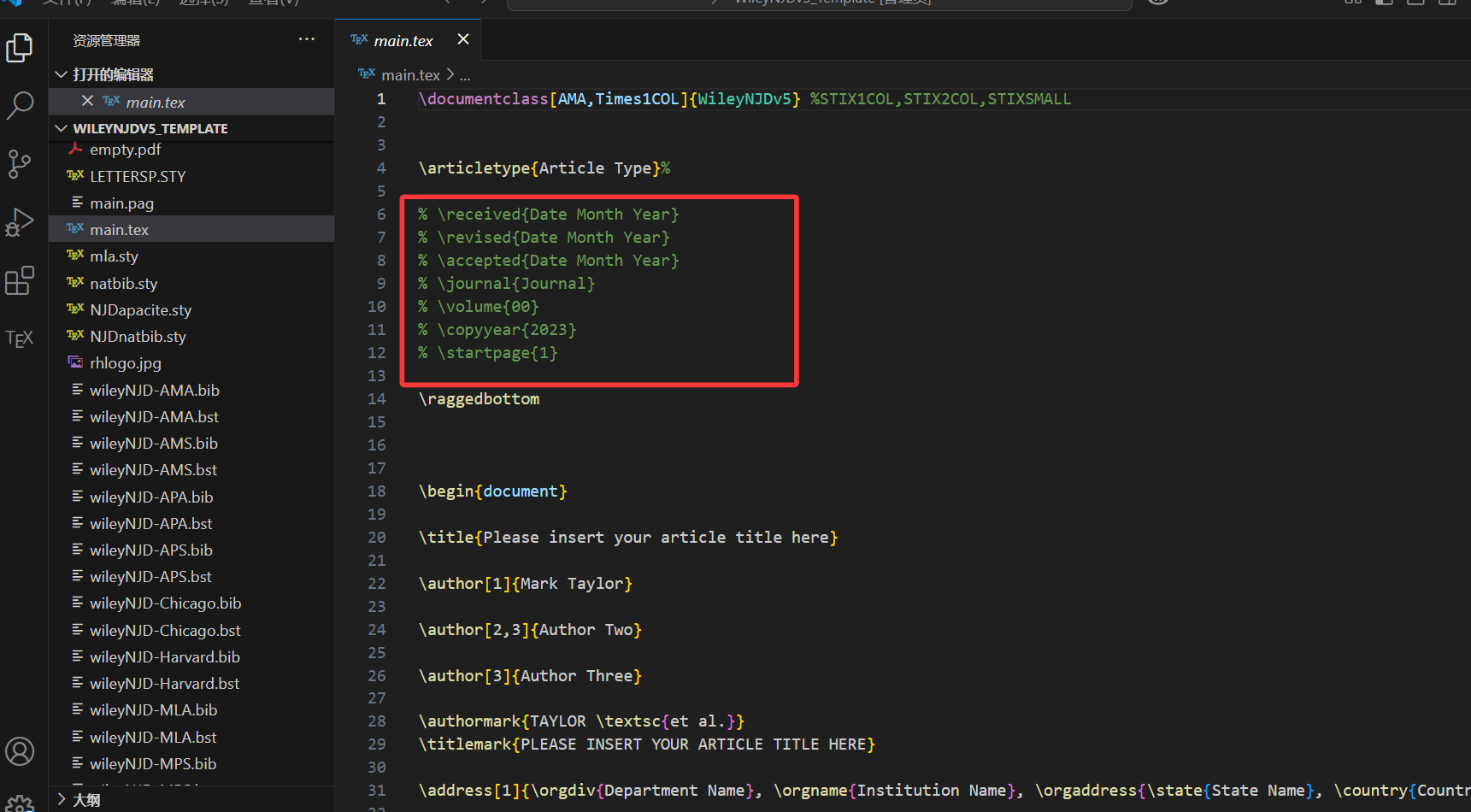
Task: Click line number 20 in the gutter
Action: click(x=377, y=538)
